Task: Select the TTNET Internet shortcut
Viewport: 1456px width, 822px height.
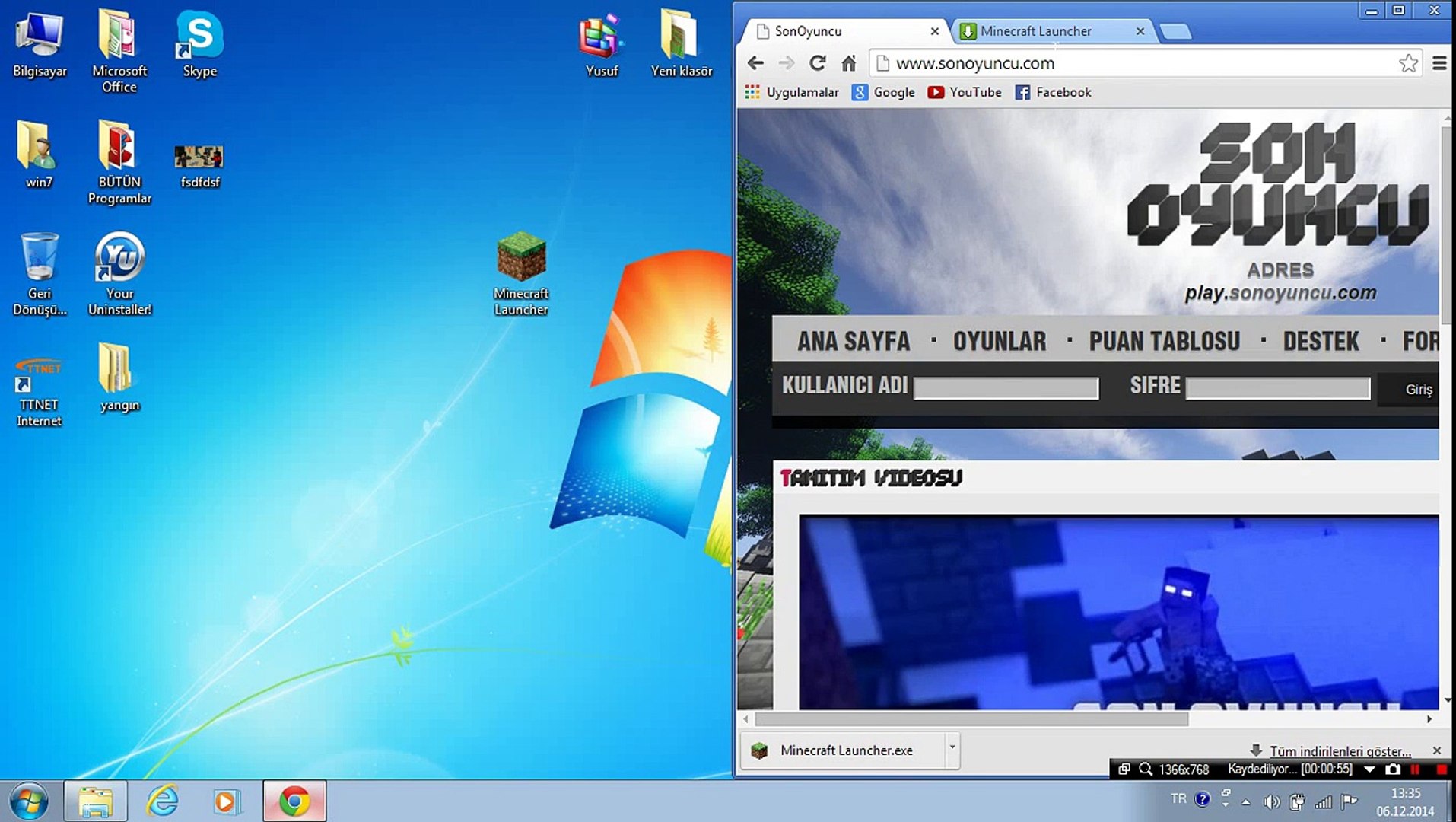Action: (39, 391)
